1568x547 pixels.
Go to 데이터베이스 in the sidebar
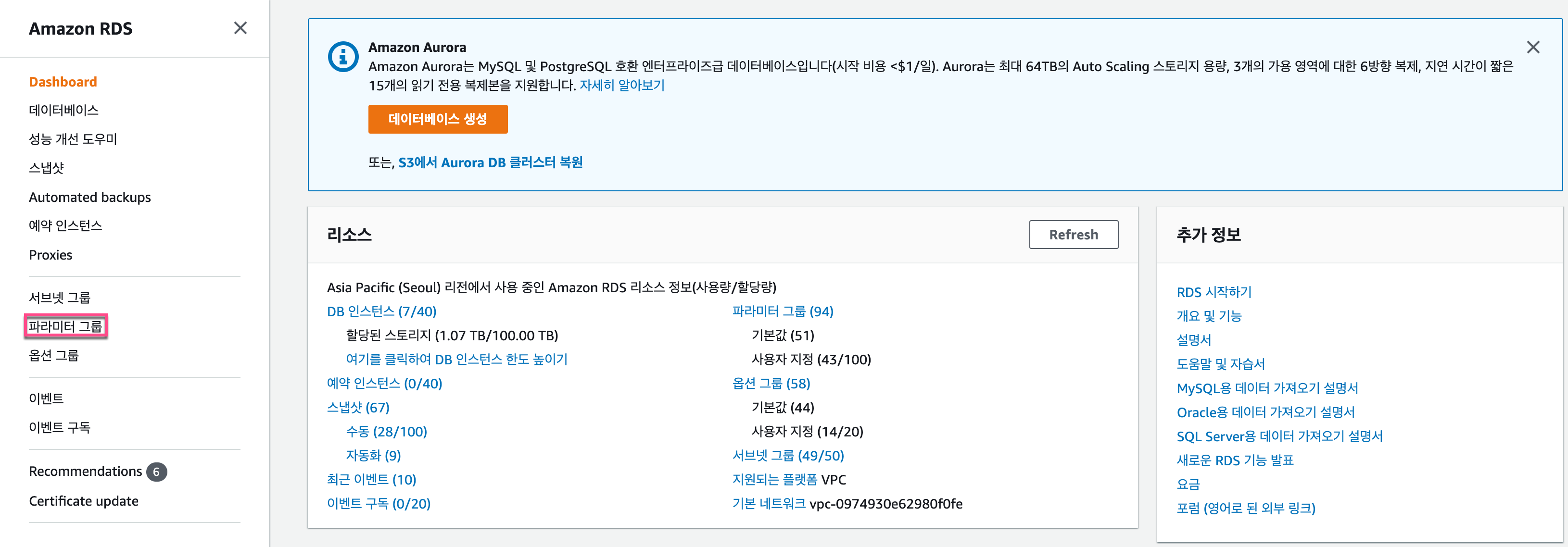[63, 110]
